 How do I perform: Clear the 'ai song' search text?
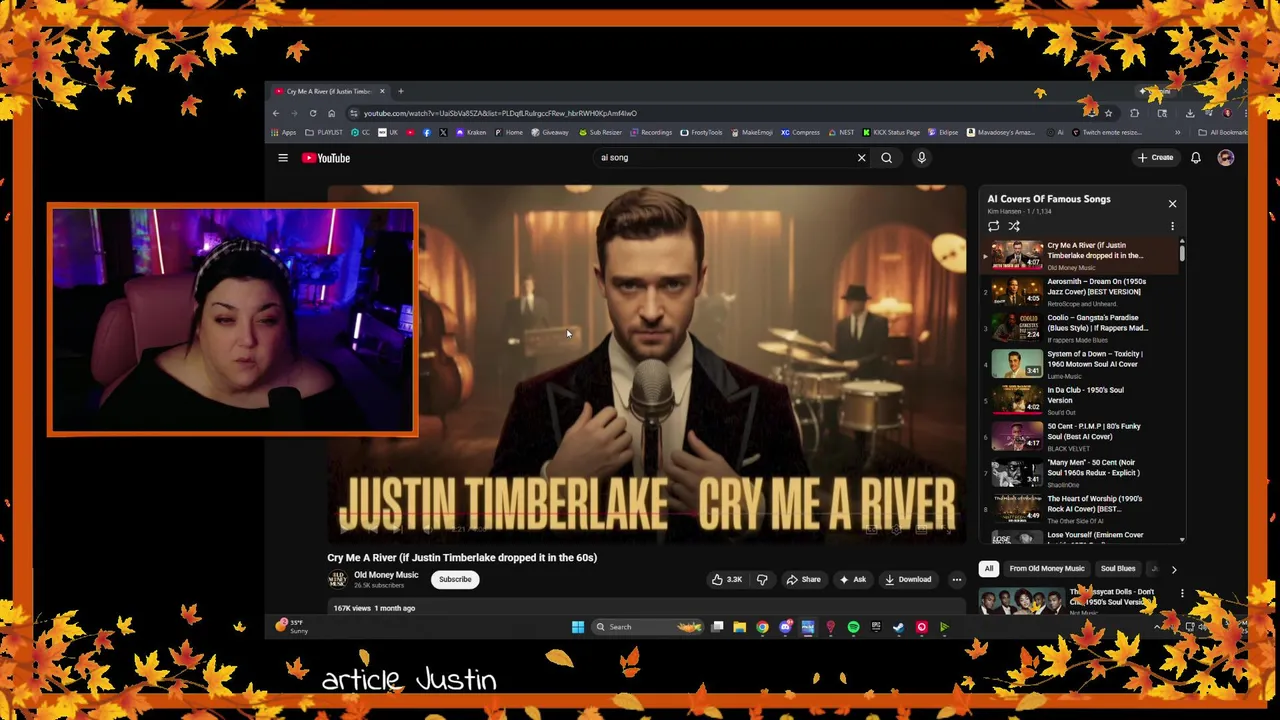click(861, 158)
